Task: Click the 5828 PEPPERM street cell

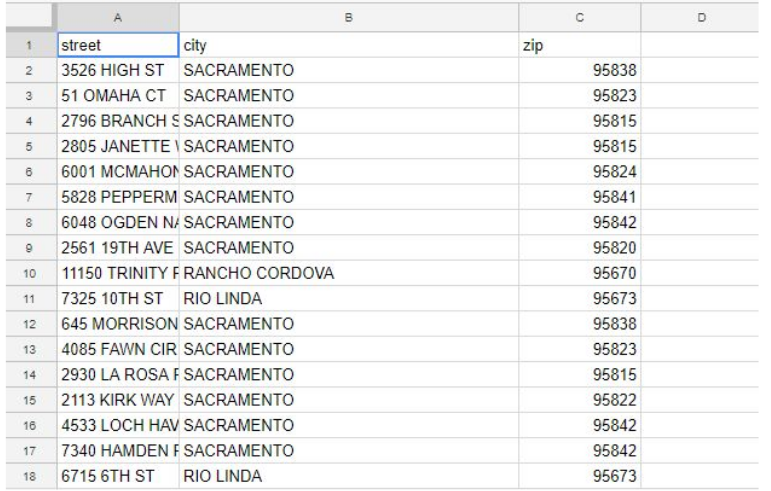Action: tap(118, 197)
